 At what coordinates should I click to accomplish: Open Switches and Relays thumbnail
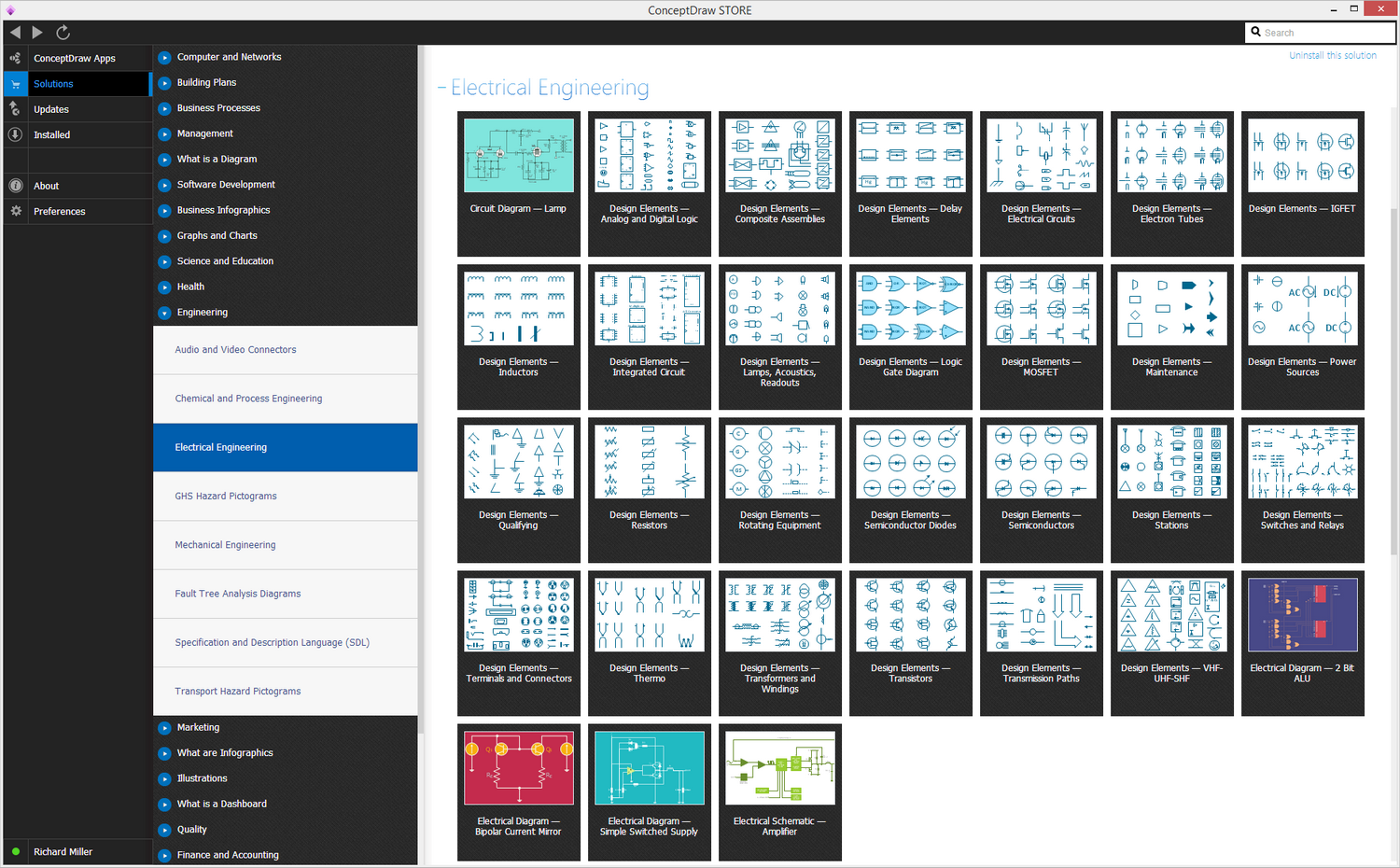[x=1303, y=462]
